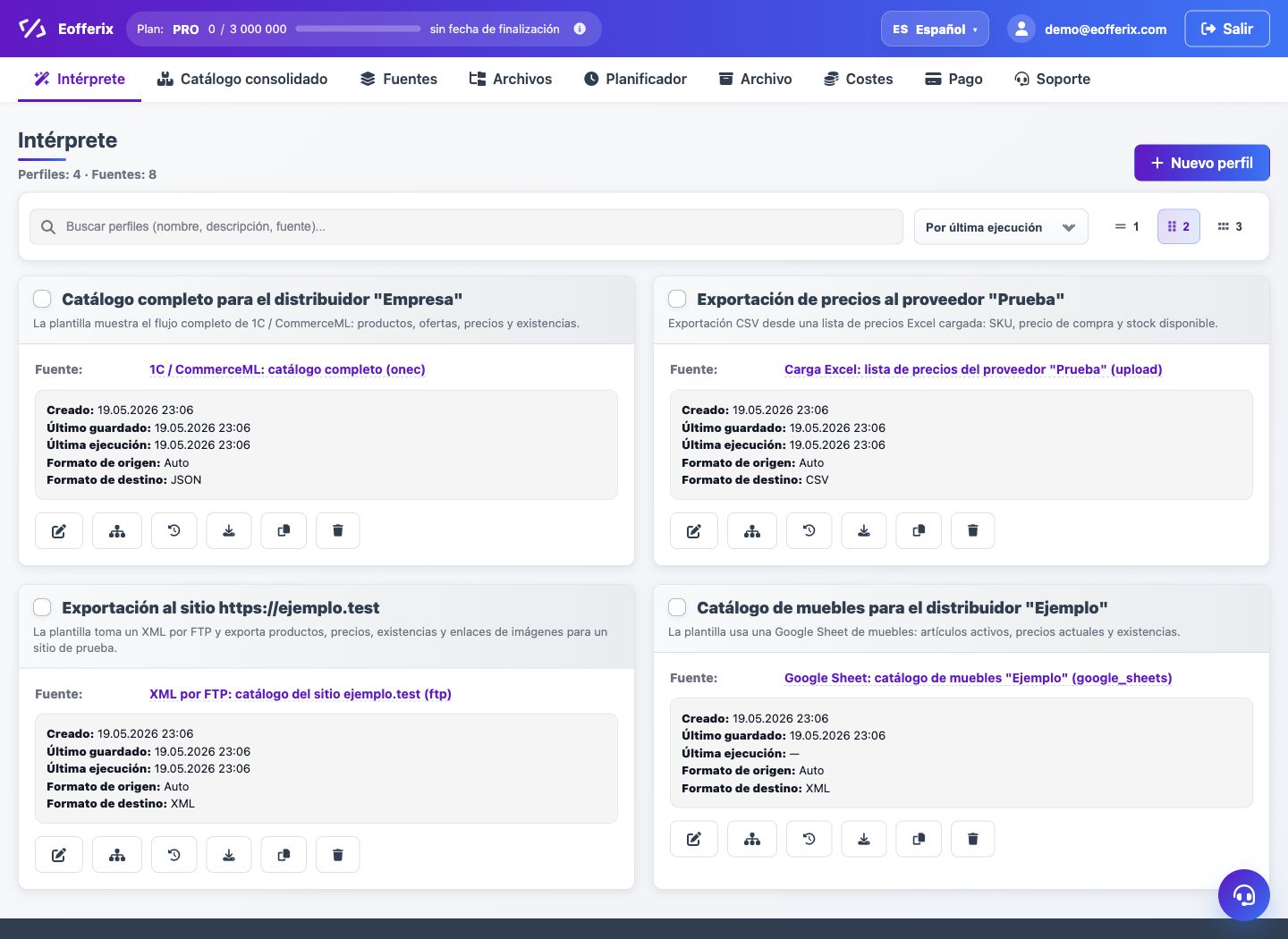Focus the "Buscar perfiles" search field
Screen dimensions: 1288x939
(x=466, y=226)
